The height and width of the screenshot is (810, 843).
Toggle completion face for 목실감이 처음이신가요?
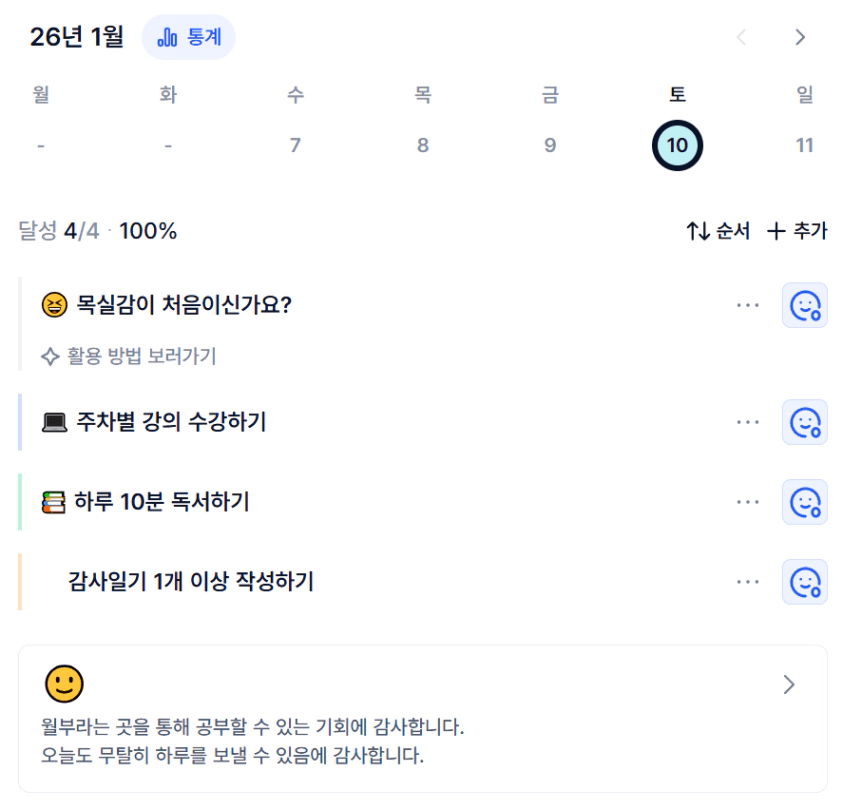pos(805,305)
